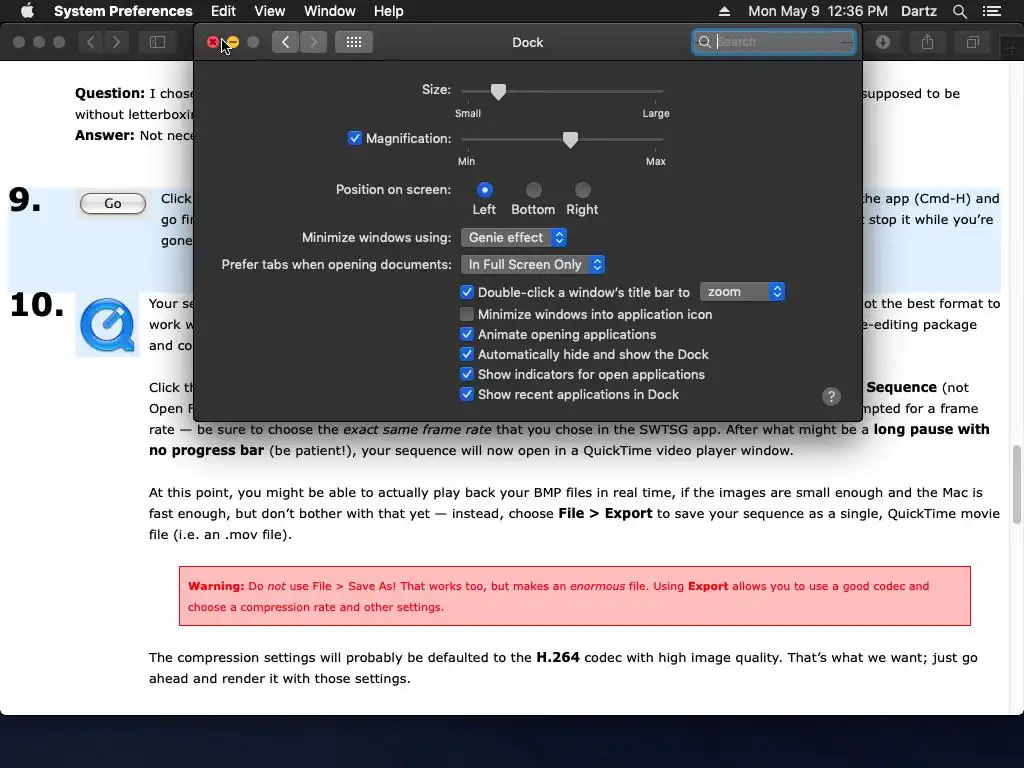Click the Safari page vertical scrollbar
The height and width of the screenshot is (768, 1024).
point(1016,484)
